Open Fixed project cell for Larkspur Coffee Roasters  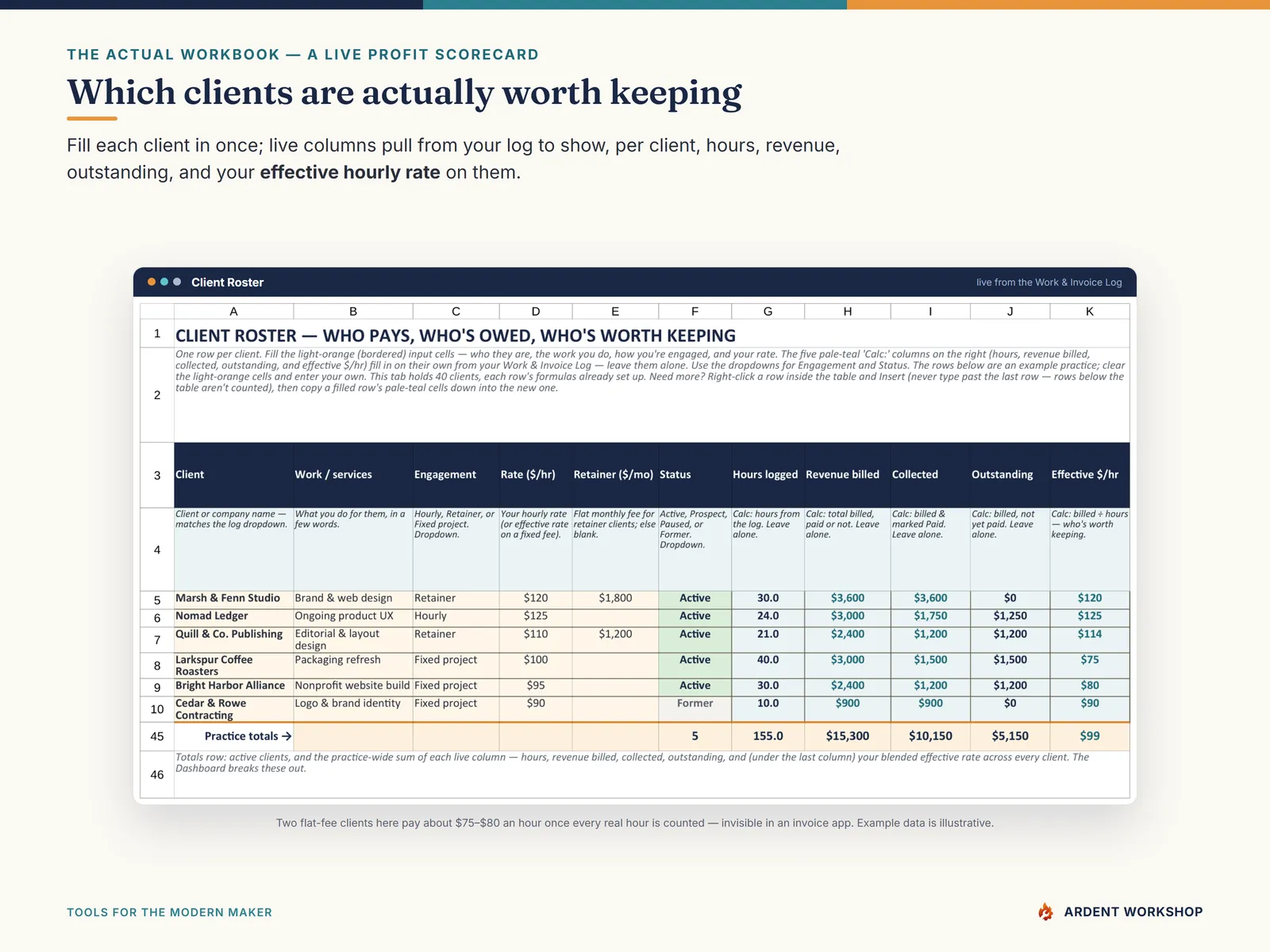[x=456, y=665]
